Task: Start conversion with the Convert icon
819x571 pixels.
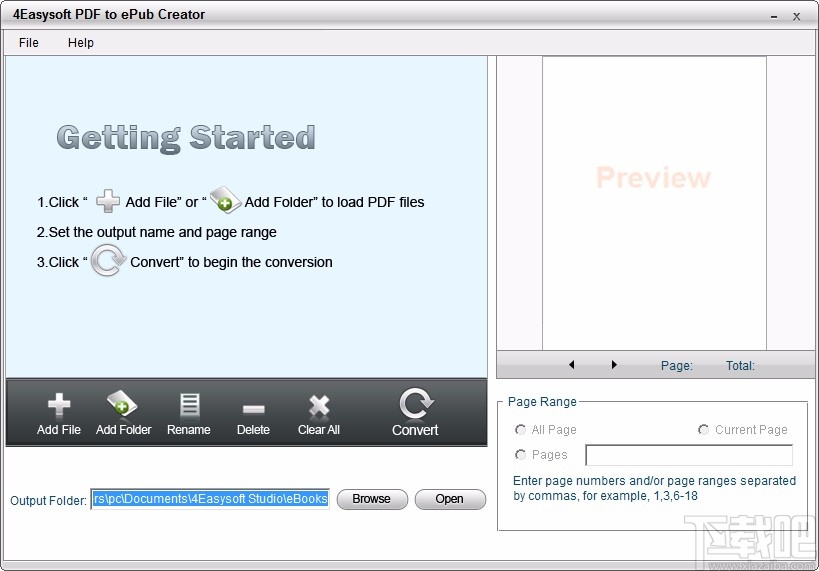Action: point(416,403)
